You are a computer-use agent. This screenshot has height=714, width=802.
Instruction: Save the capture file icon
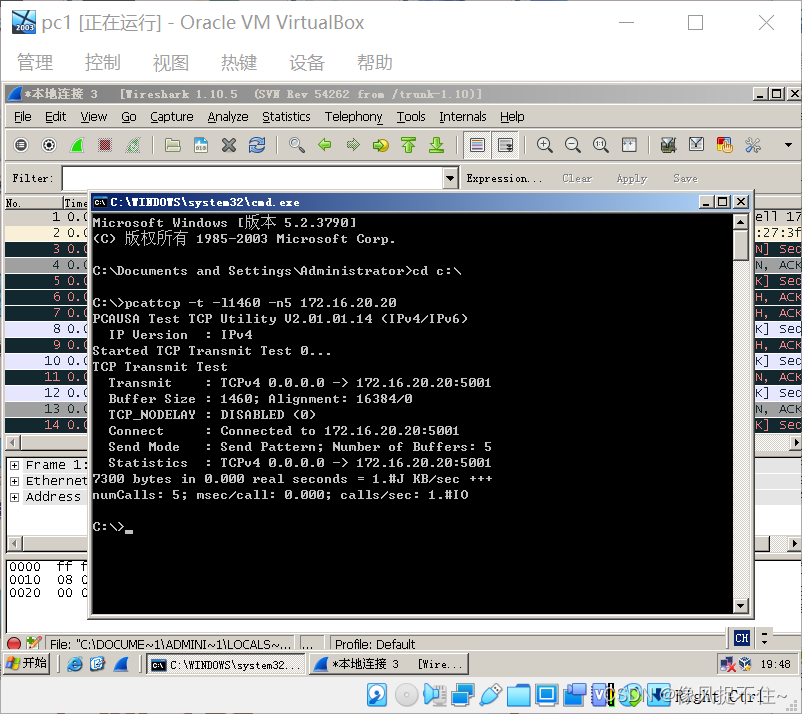tap(201, 145)
